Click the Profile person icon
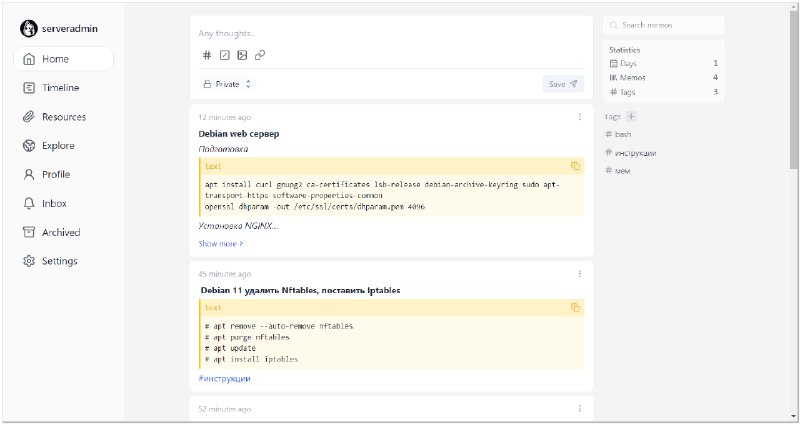This screenshot has width=800, height=424. click(29, 174)
